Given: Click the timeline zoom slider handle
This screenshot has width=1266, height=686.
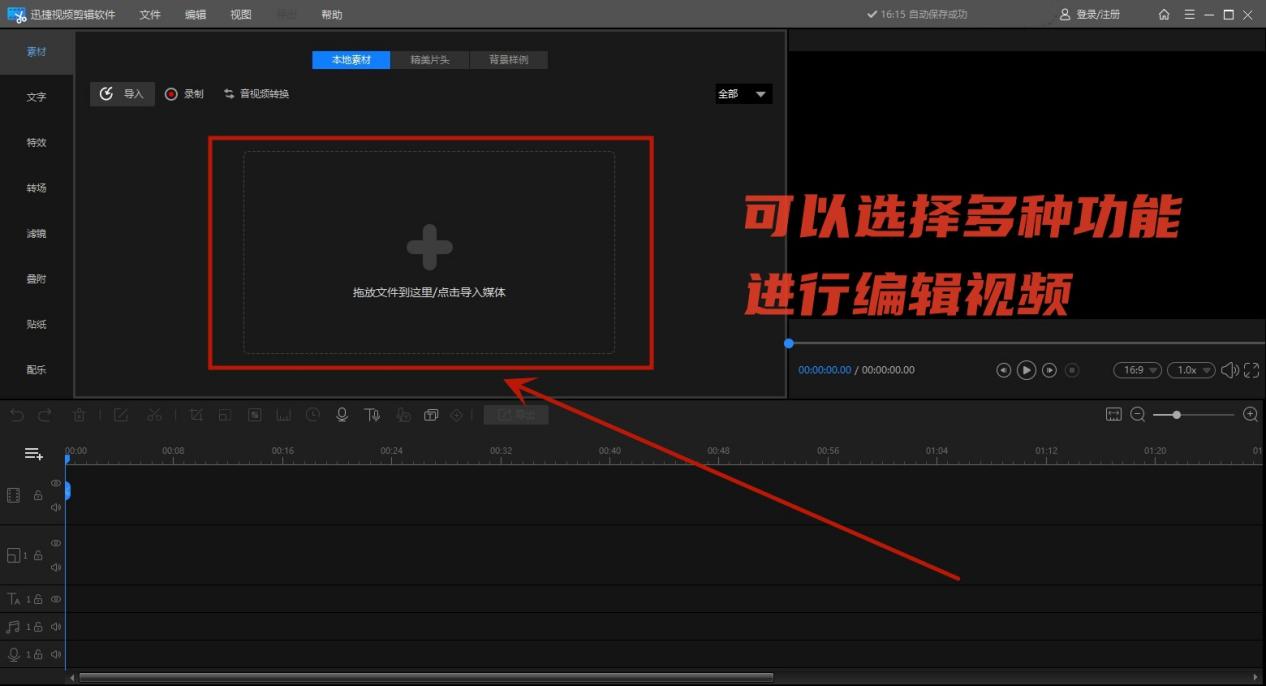Looking at the screenshot, I should [1176, 414].
